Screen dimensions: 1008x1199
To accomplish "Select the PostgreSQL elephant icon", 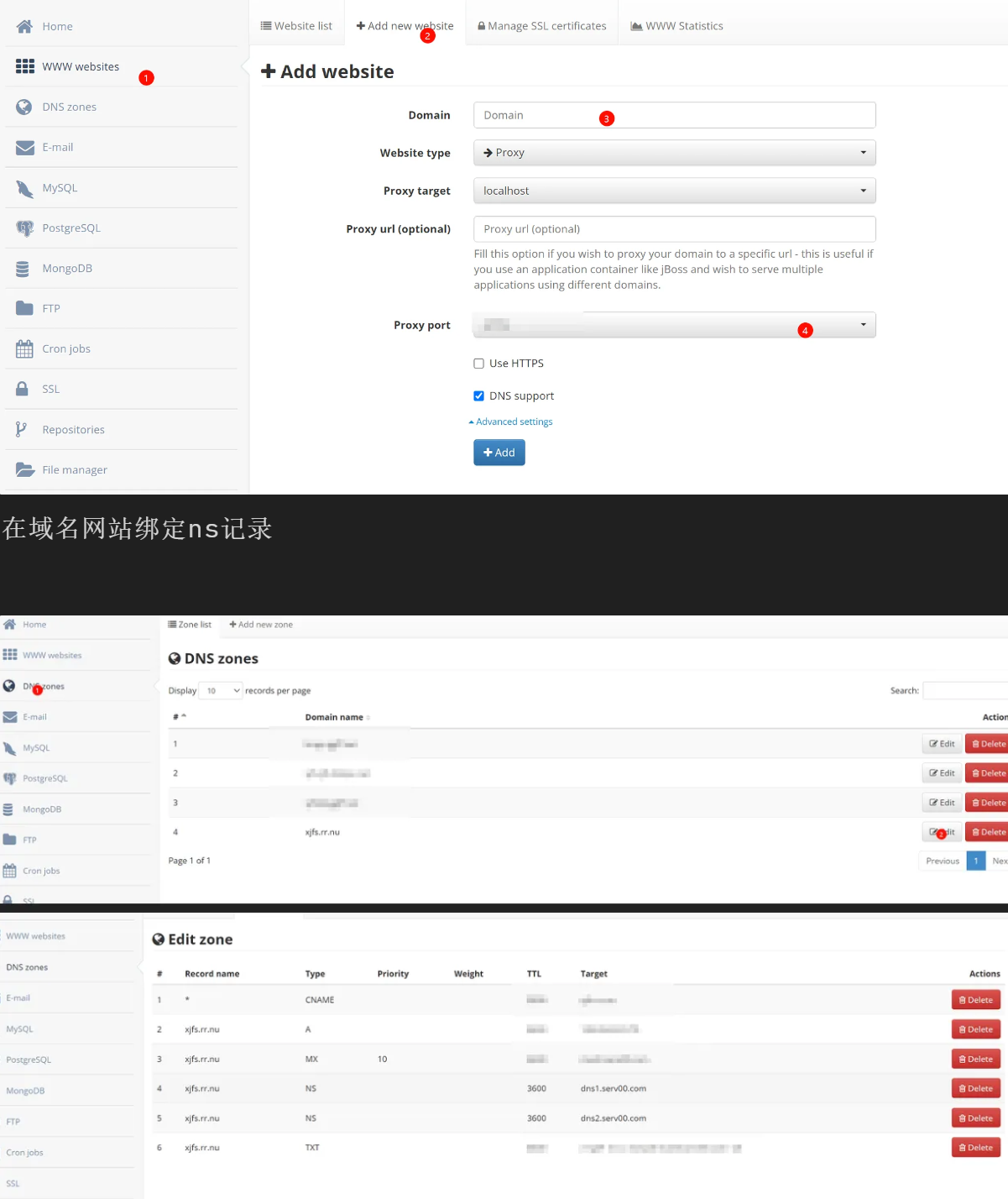I will pos(24,228).
